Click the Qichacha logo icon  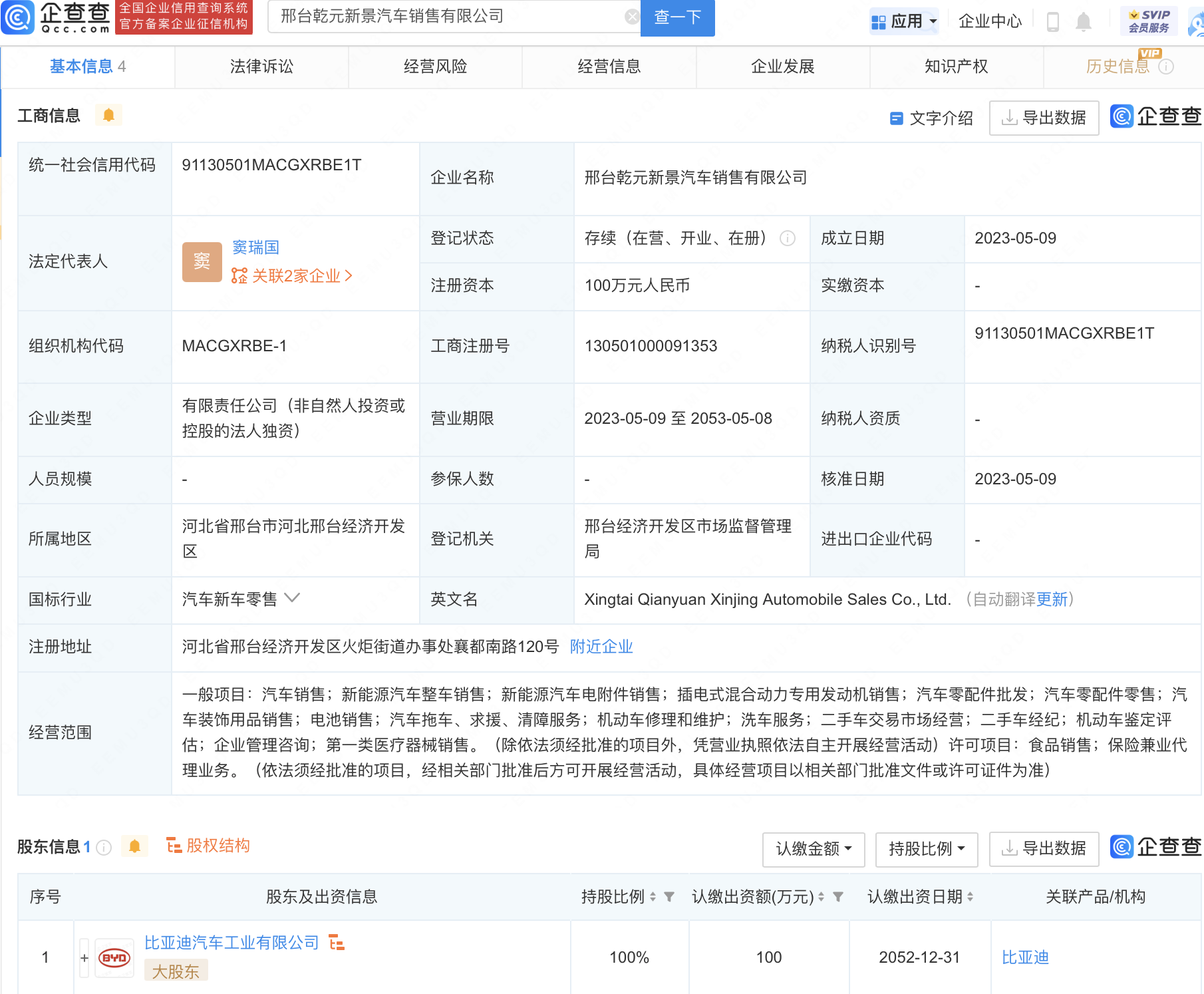tap(17, 17)
